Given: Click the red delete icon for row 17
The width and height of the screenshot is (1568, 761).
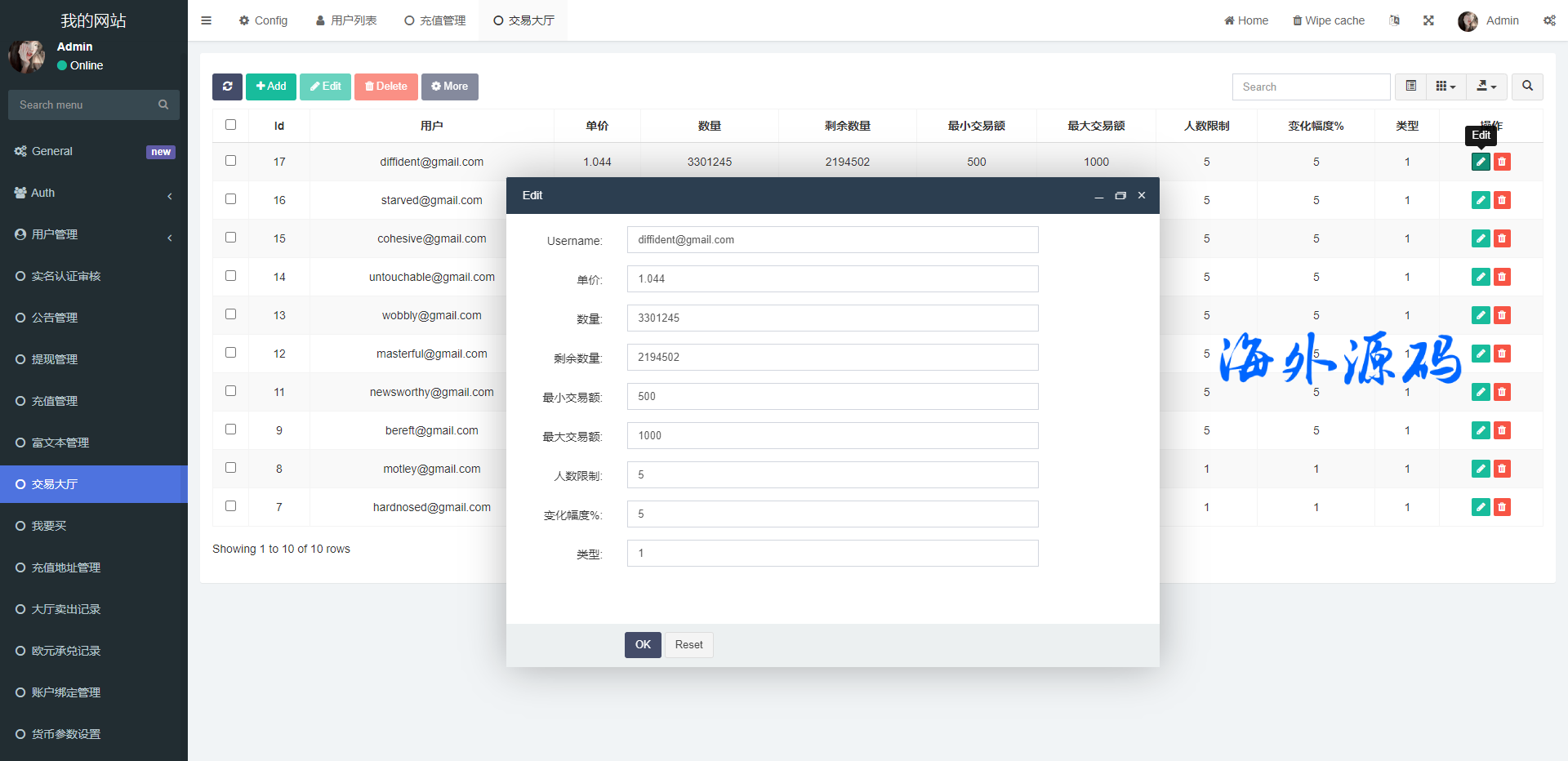Looking at the screenshot, I should pos(1502,162).
